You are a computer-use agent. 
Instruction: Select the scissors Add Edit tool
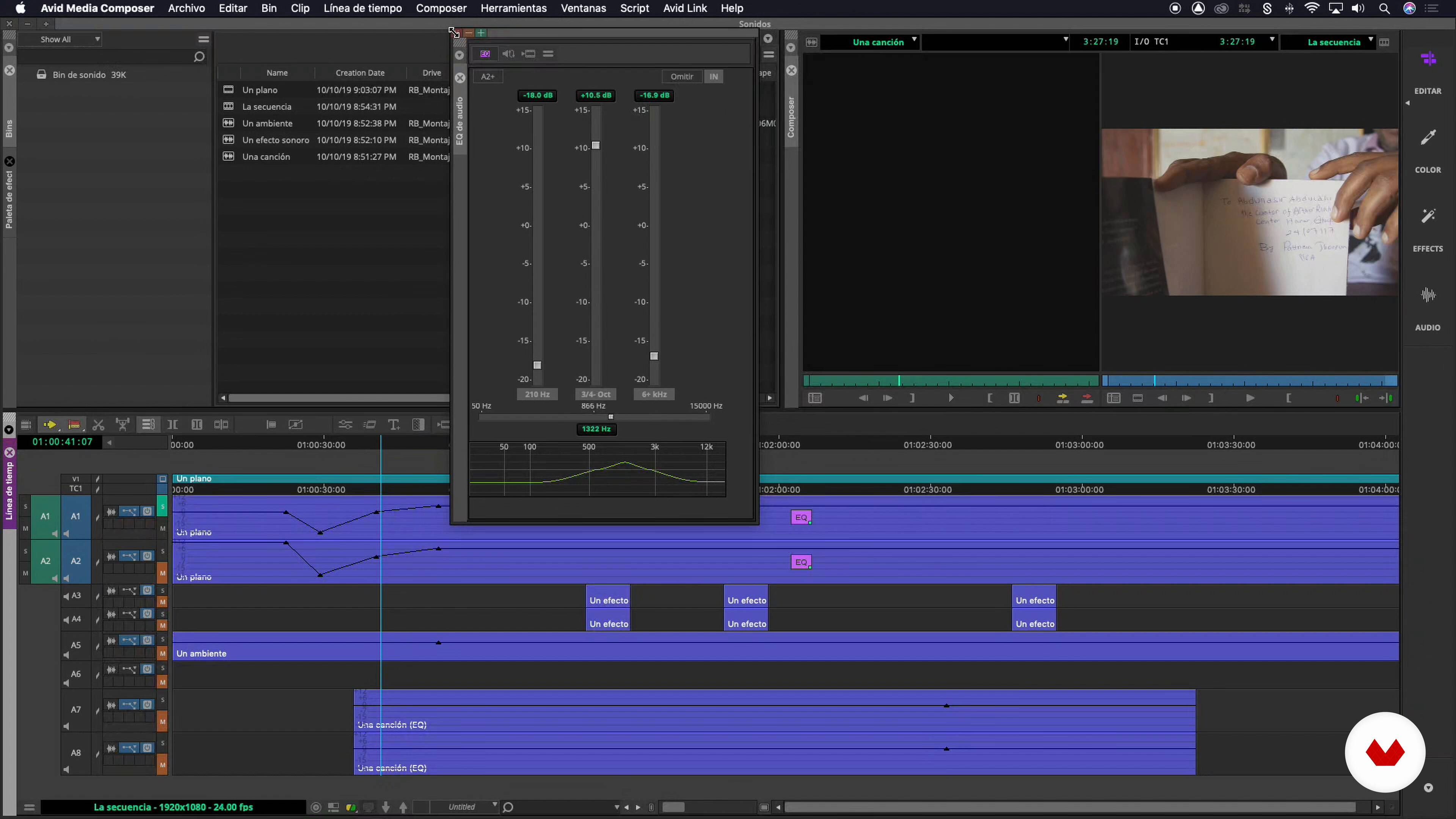(x=98, y=425)
